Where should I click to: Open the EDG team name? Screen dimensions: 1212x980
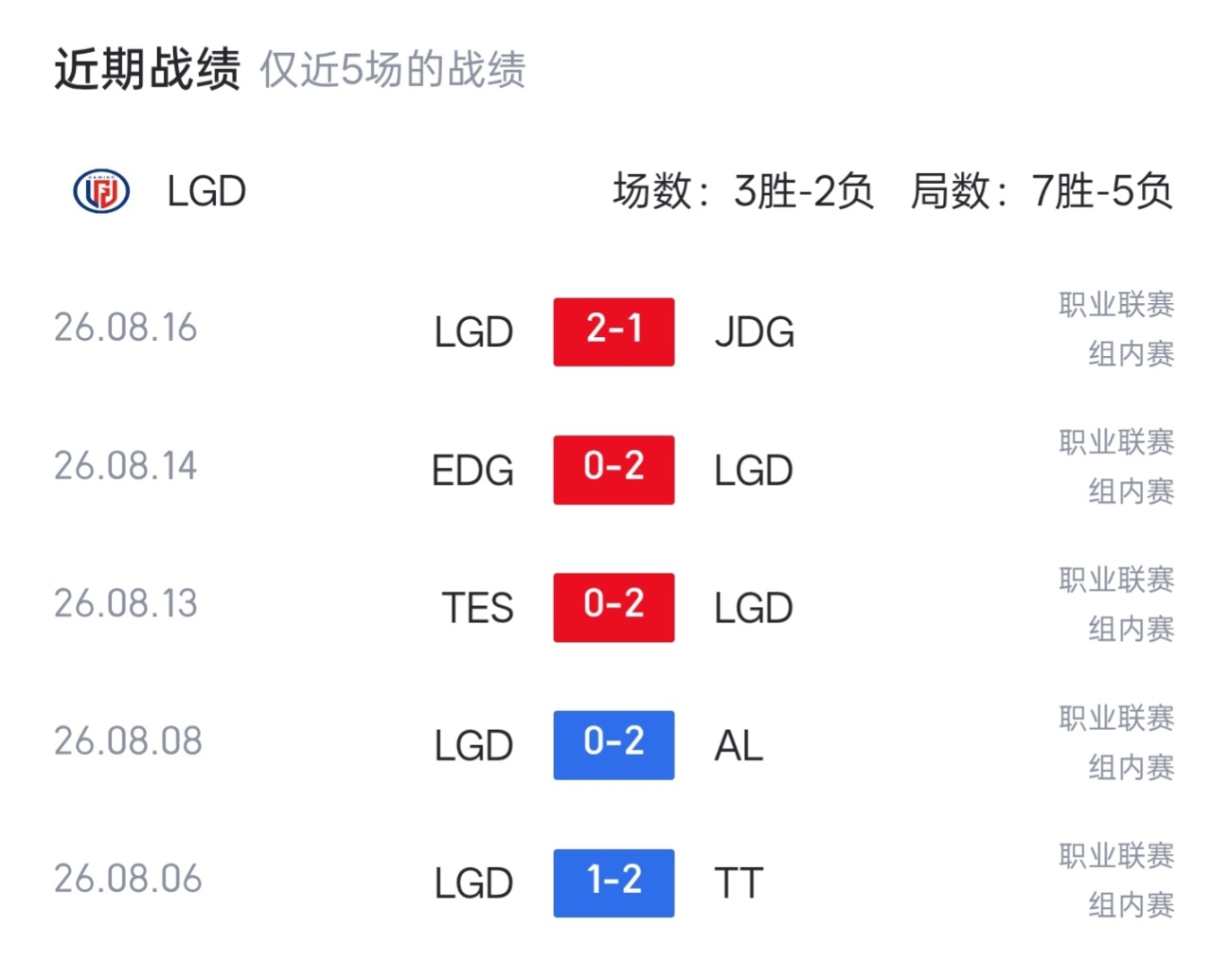pyautogui.click(x=472, y=471)
